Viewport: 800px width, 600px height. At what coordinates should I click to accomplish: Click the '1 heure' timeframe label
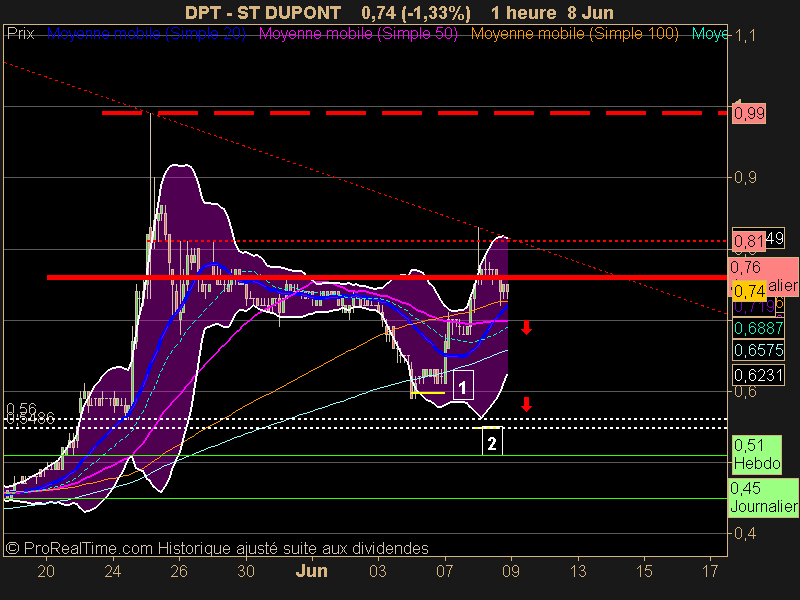click(x=523, y=13)
